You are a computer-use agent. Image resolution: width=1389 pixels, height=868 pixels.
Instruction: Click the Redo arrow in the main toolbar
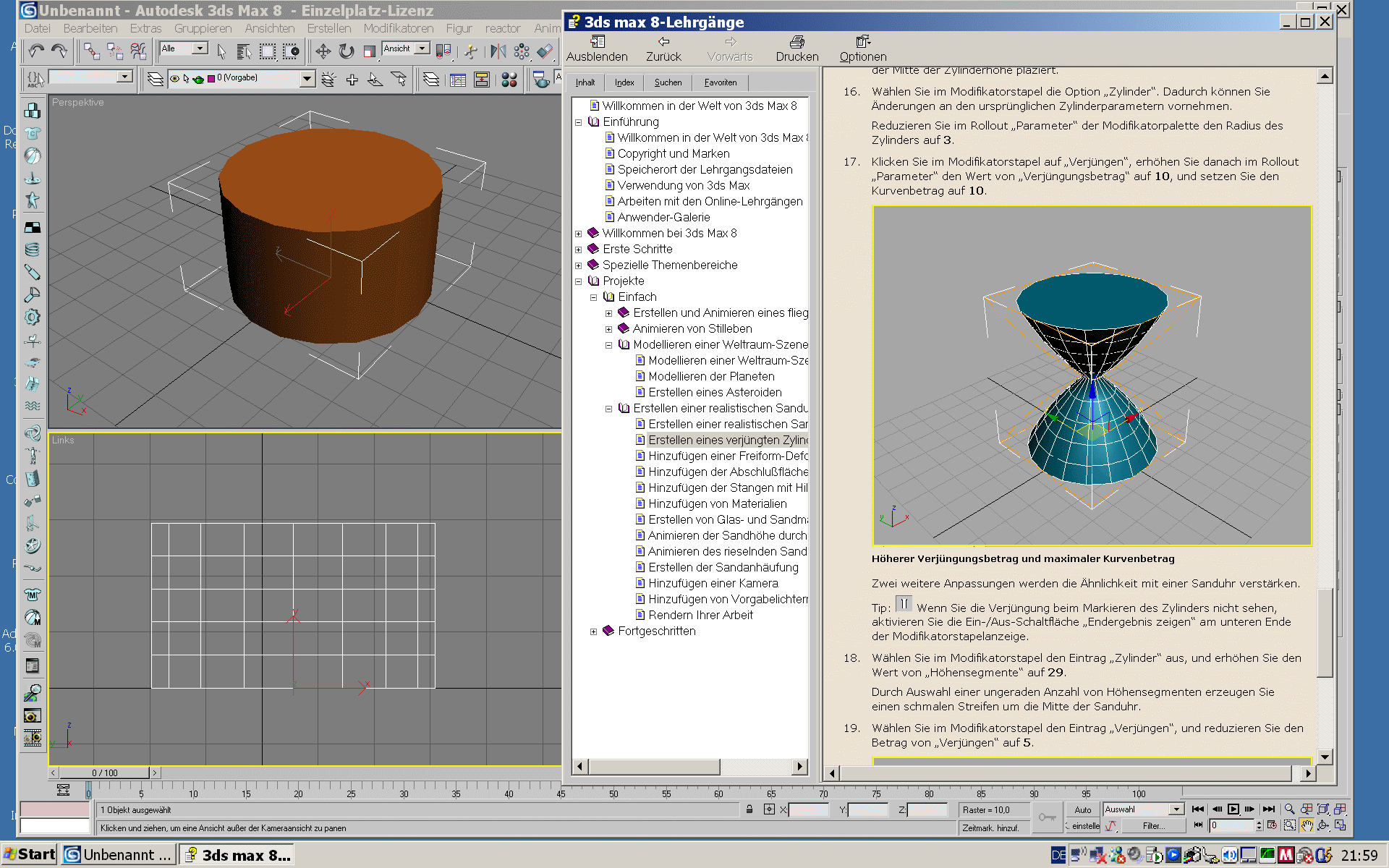click(59, 51)
